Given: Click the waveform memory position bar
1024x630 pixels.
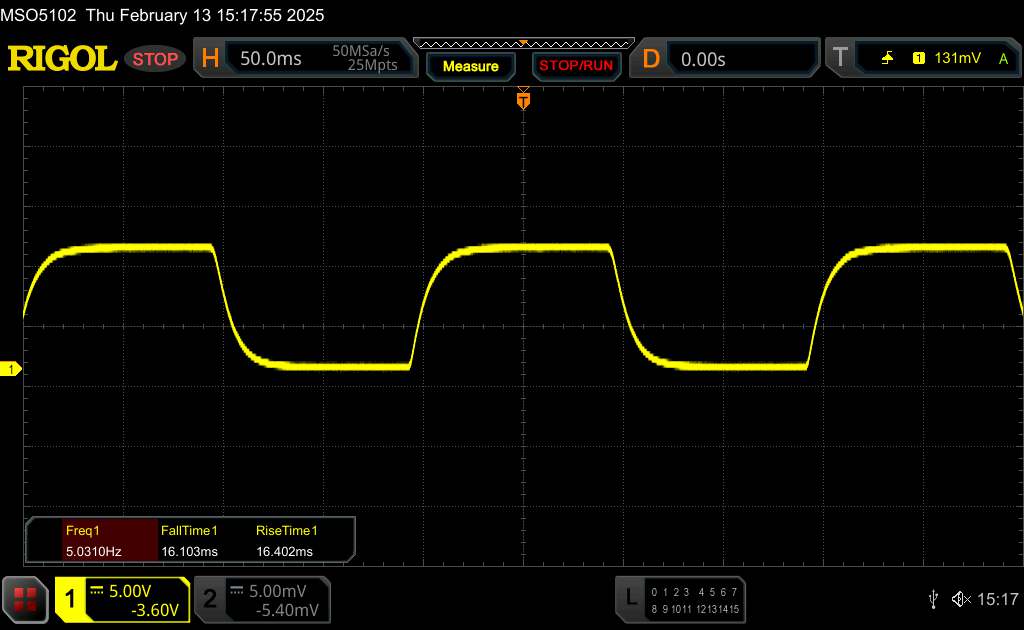Looking at the screenshot, I should coord(524,44).
